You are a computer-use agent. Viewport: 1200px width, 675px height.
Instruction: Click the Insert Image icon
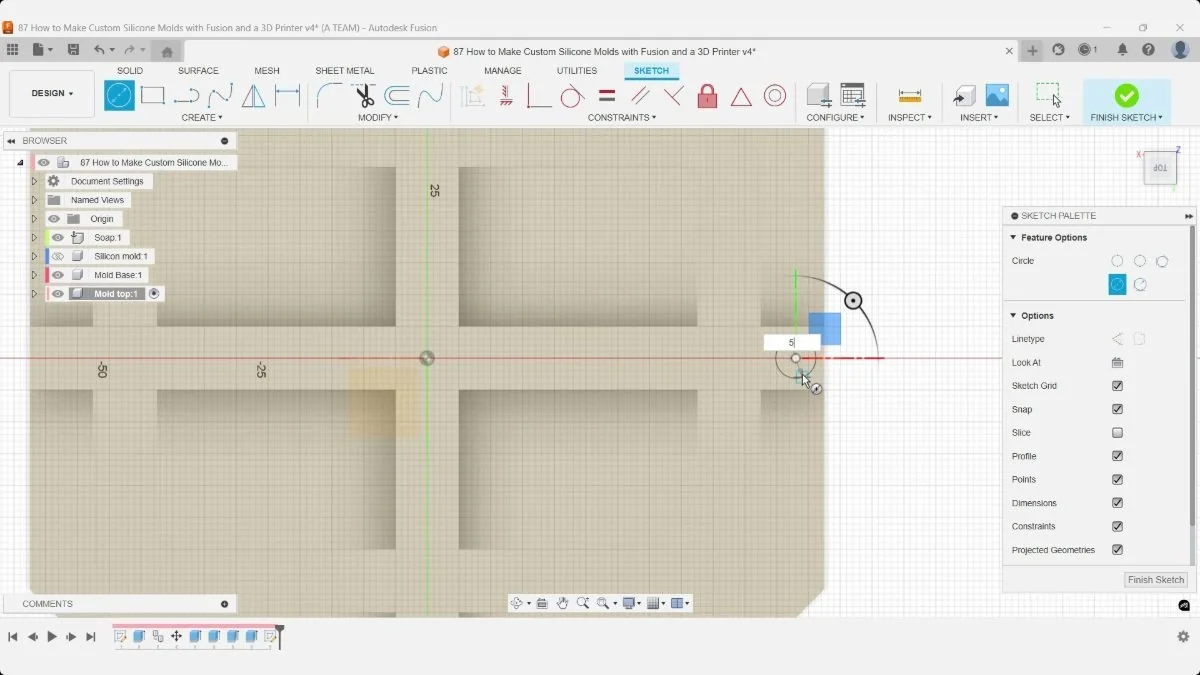pos(997,96)
